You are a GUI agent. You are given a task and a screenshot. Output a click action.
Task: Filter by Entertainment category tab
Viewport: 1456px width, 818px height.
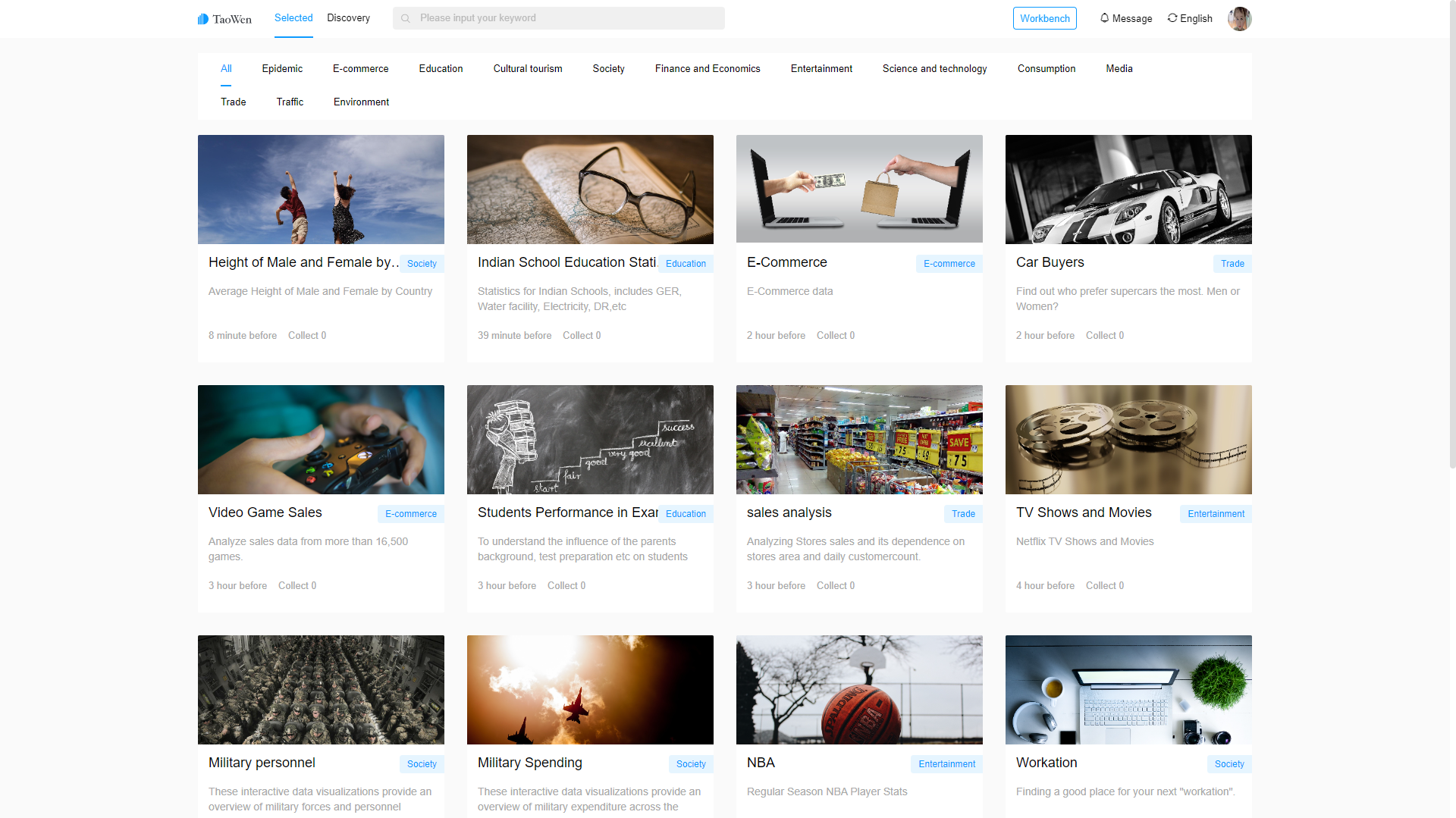pyautogui.click(x=821, y=68)
